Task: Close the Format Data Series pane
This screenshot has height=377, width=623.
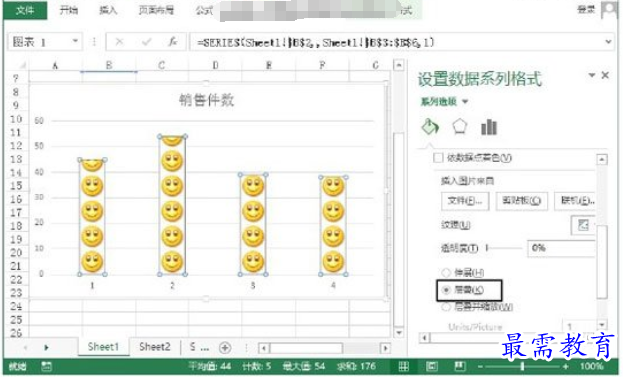Action: point(605,75)
